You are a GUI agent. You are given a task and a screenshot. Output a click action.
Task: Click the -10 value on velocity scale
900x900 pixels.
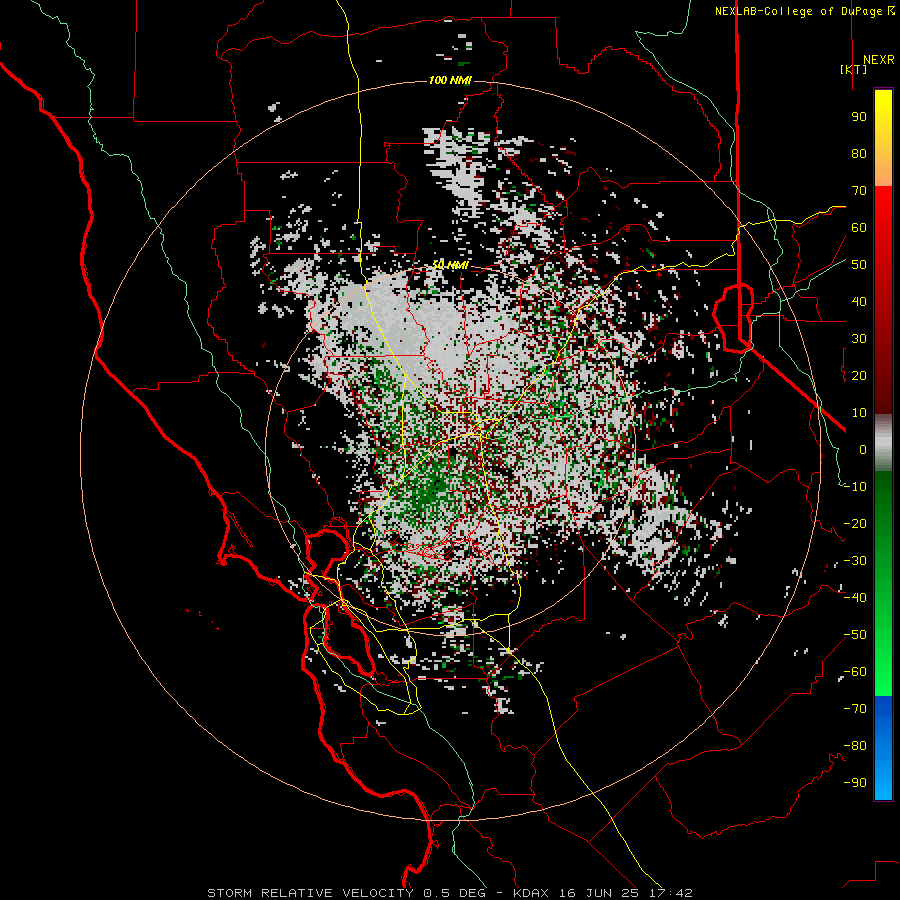(855, 487)
